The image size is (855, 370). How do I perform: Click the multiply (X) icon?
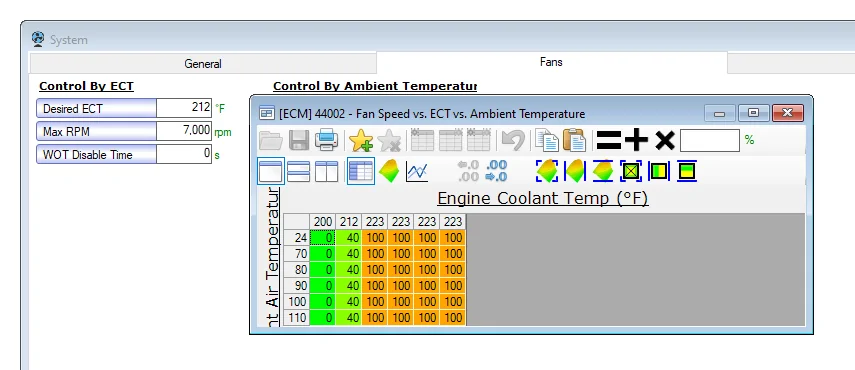[665, 141]
